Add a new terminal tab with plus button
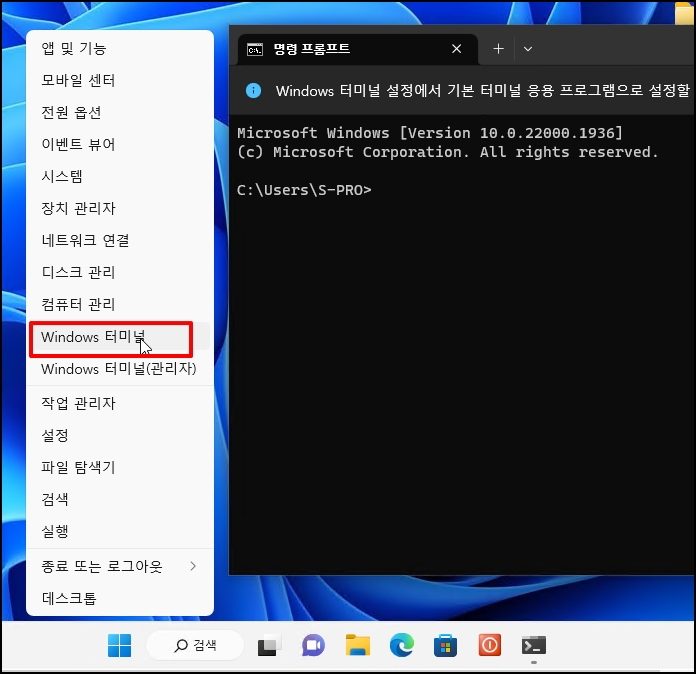 click(498, 49)
